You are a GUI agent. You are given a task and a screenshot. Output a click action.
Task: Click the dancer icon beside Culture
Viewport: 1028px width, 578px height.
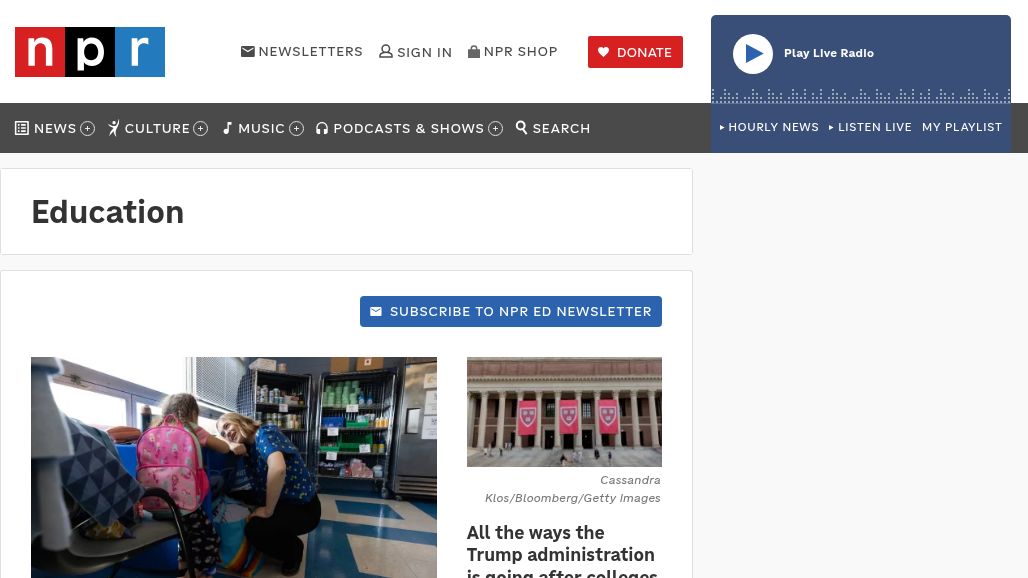click(x=114, y=128)
